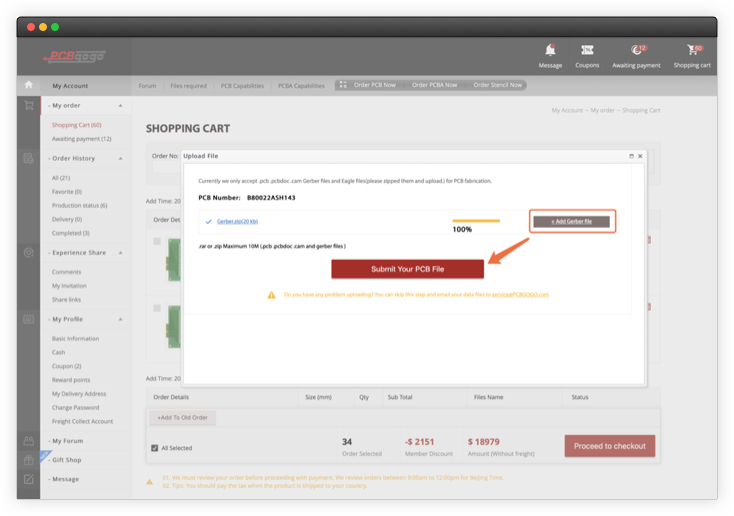Select Order PCB Now
The width and height of the screenshot is (734, 516).
point(374,85)
